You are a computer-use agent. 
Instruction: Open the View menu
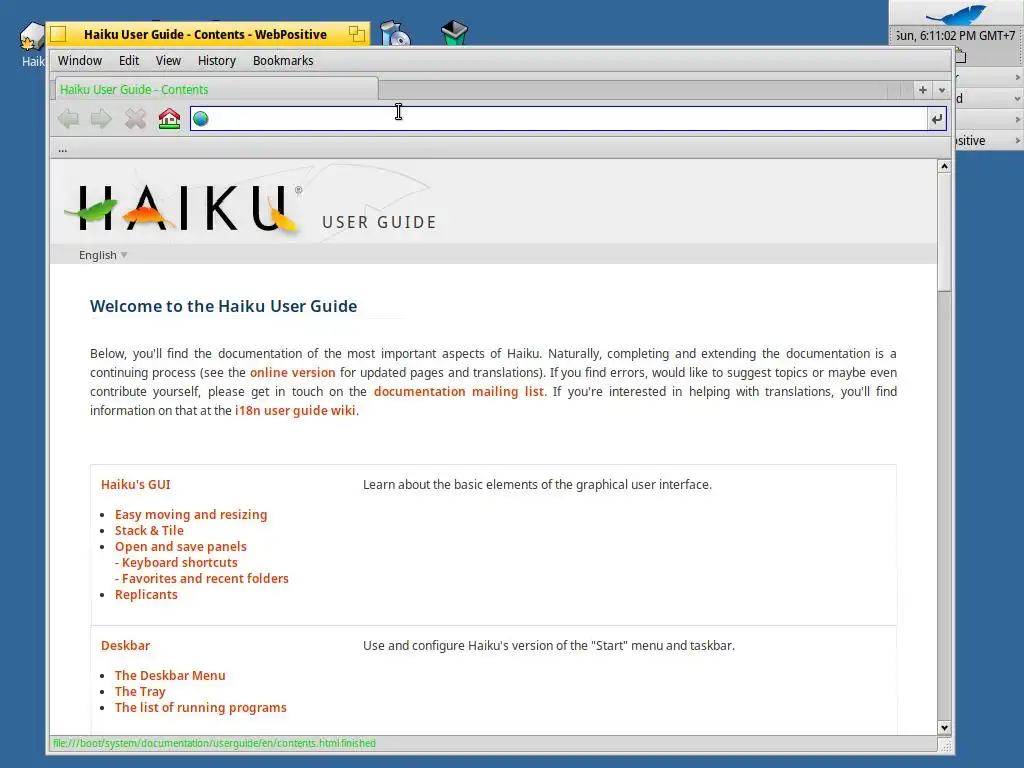(x=168, y=61)
